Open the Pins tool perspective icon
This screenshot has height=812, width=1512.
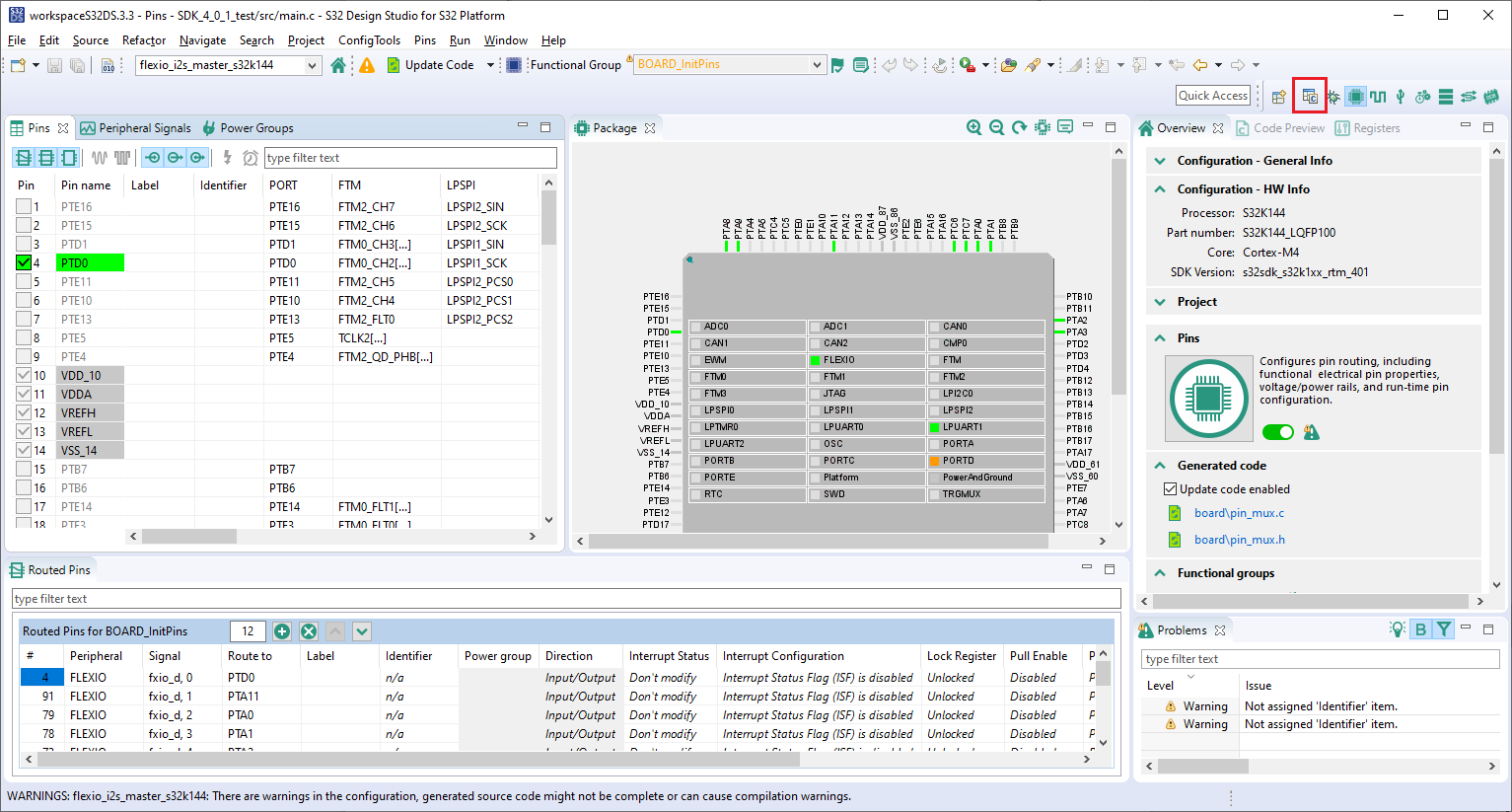click(x=1355, y=96)
